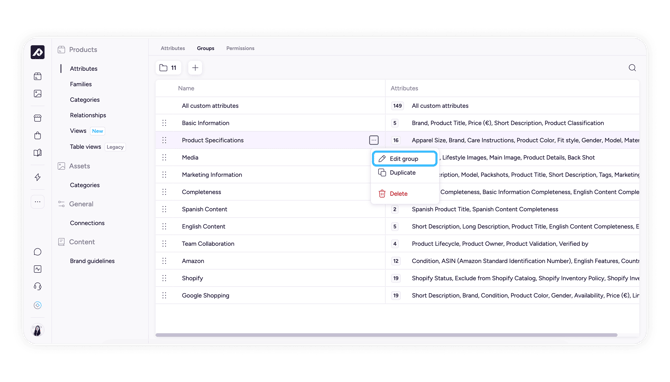Open the Product Specifications row options menu
The image size is (670, 382).
(373, 140)
